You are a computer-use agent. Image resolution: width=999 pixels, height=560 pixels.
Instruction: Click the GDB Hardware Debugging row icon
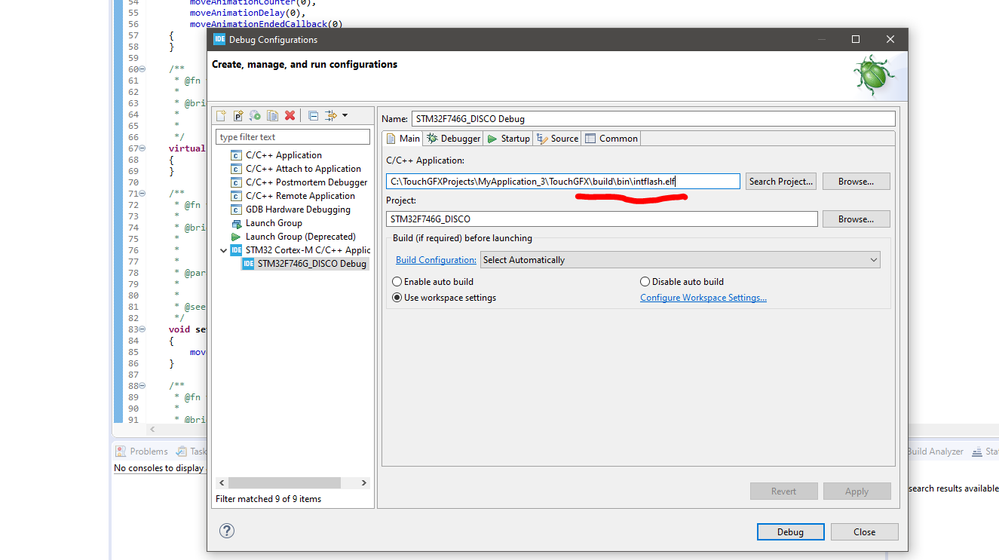[x=236, y=210]
